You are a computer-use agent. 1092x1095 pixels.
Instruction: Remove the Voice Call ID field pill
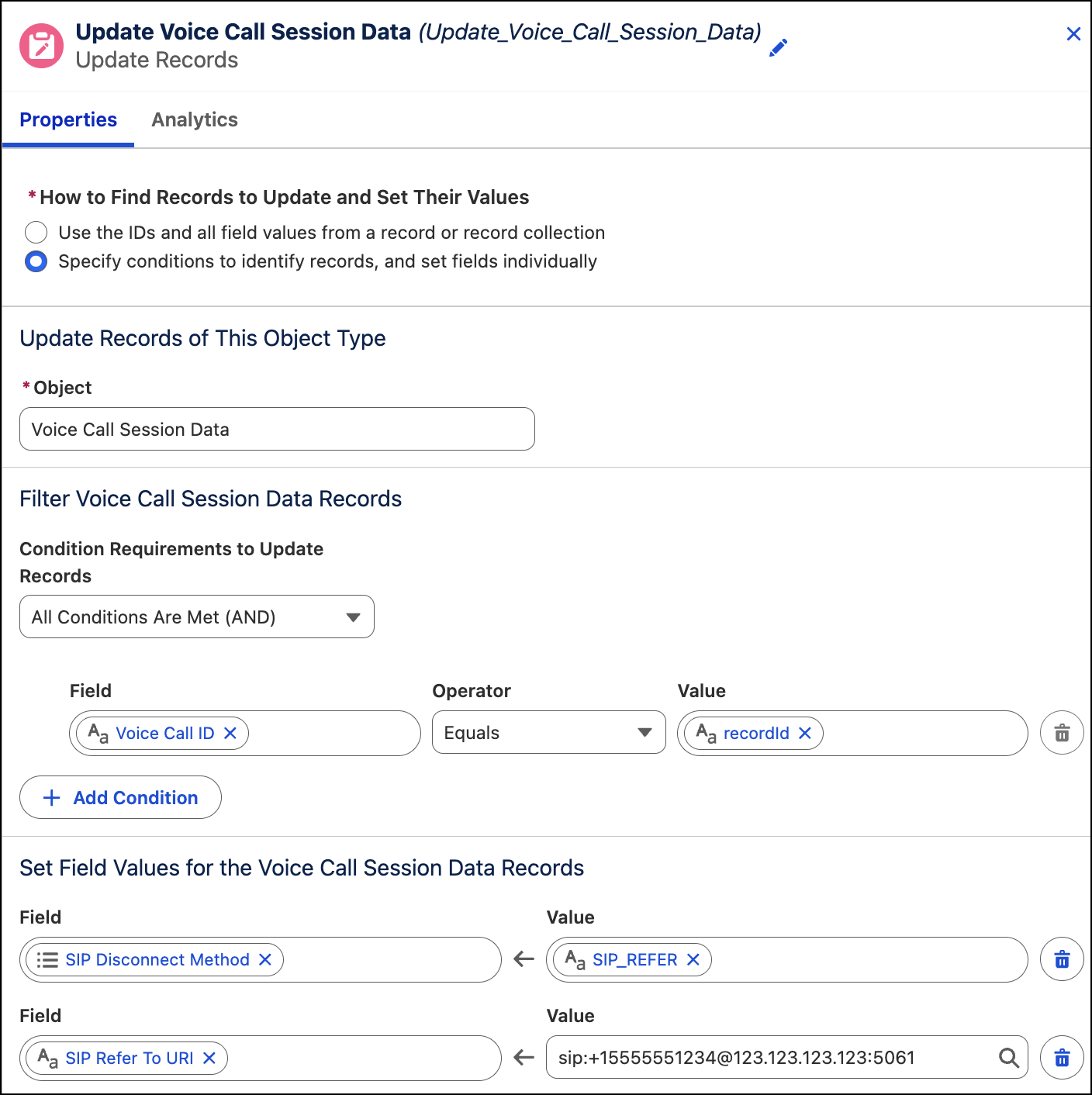coord(230,733)
